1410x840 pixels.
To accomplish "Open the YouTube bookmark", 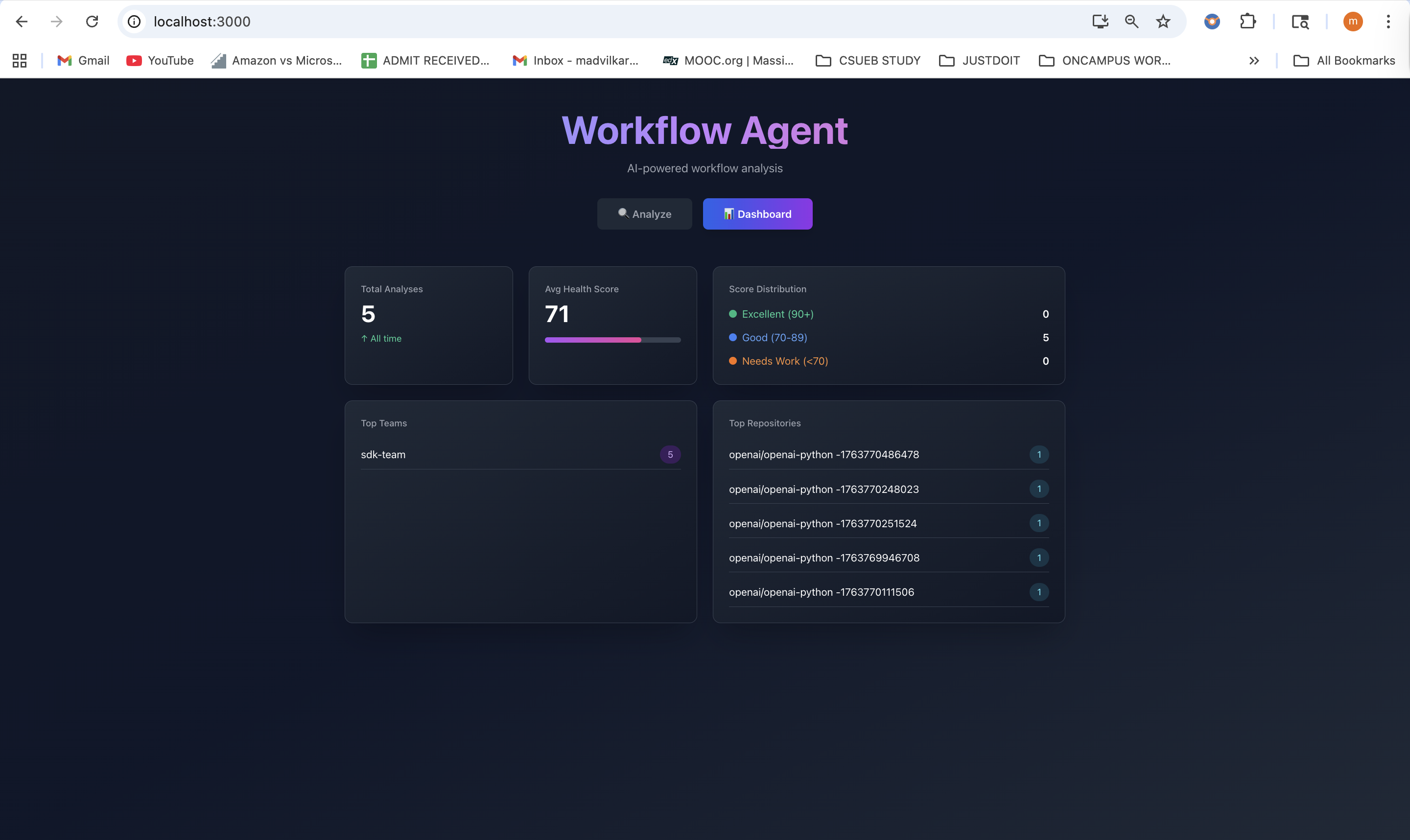I will pyautogui.click(x=160, y=61).
